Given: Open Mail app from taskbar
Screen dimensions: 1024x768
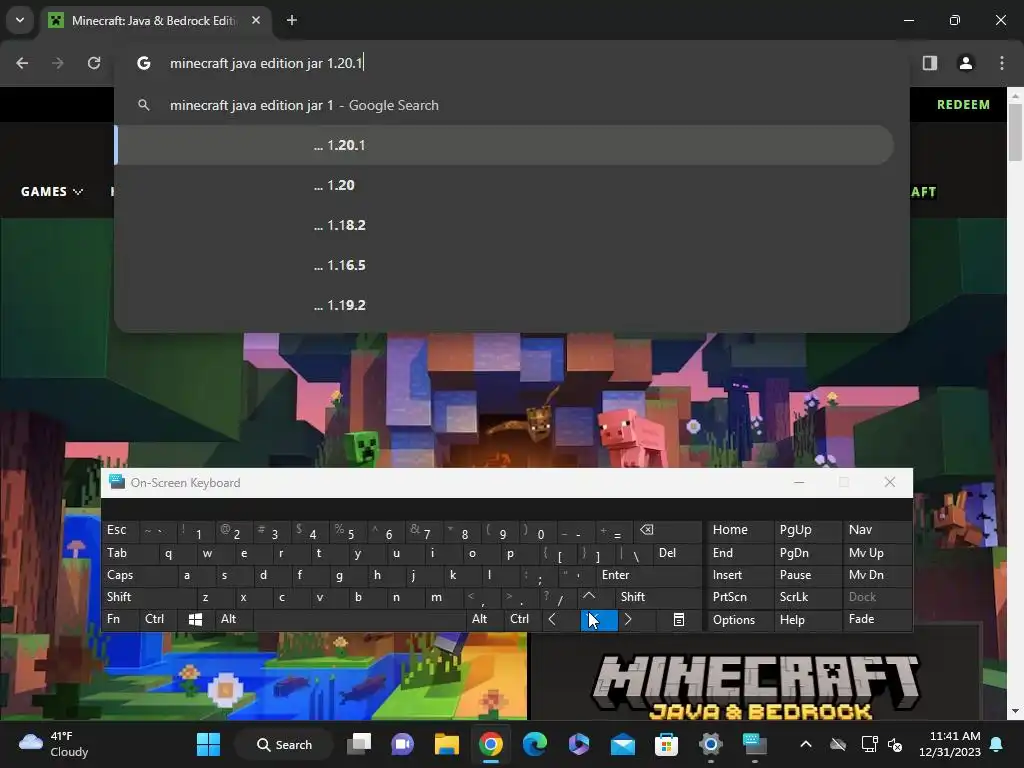Looking at the screenshot, I should pos(622,744).
